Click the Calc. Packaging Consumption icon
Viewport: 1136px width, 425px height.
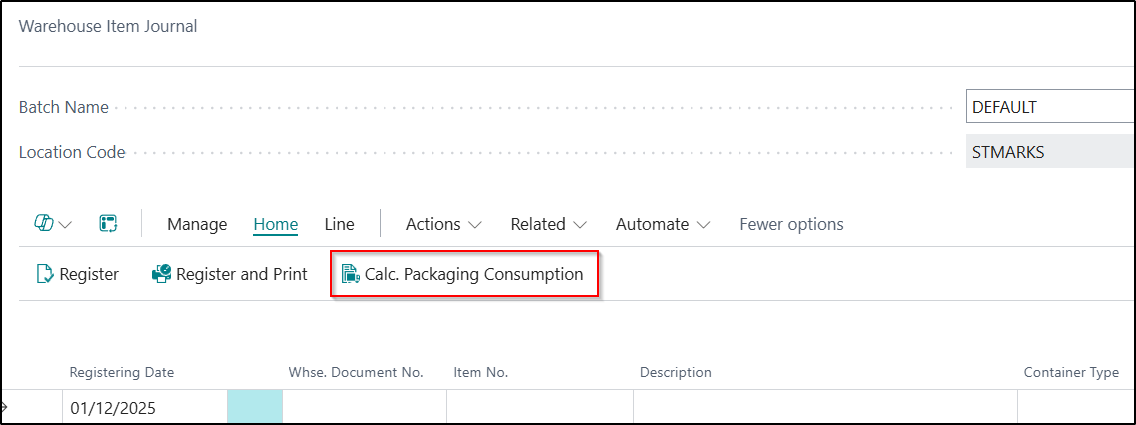pyautogui.click(x=350, y=274)
